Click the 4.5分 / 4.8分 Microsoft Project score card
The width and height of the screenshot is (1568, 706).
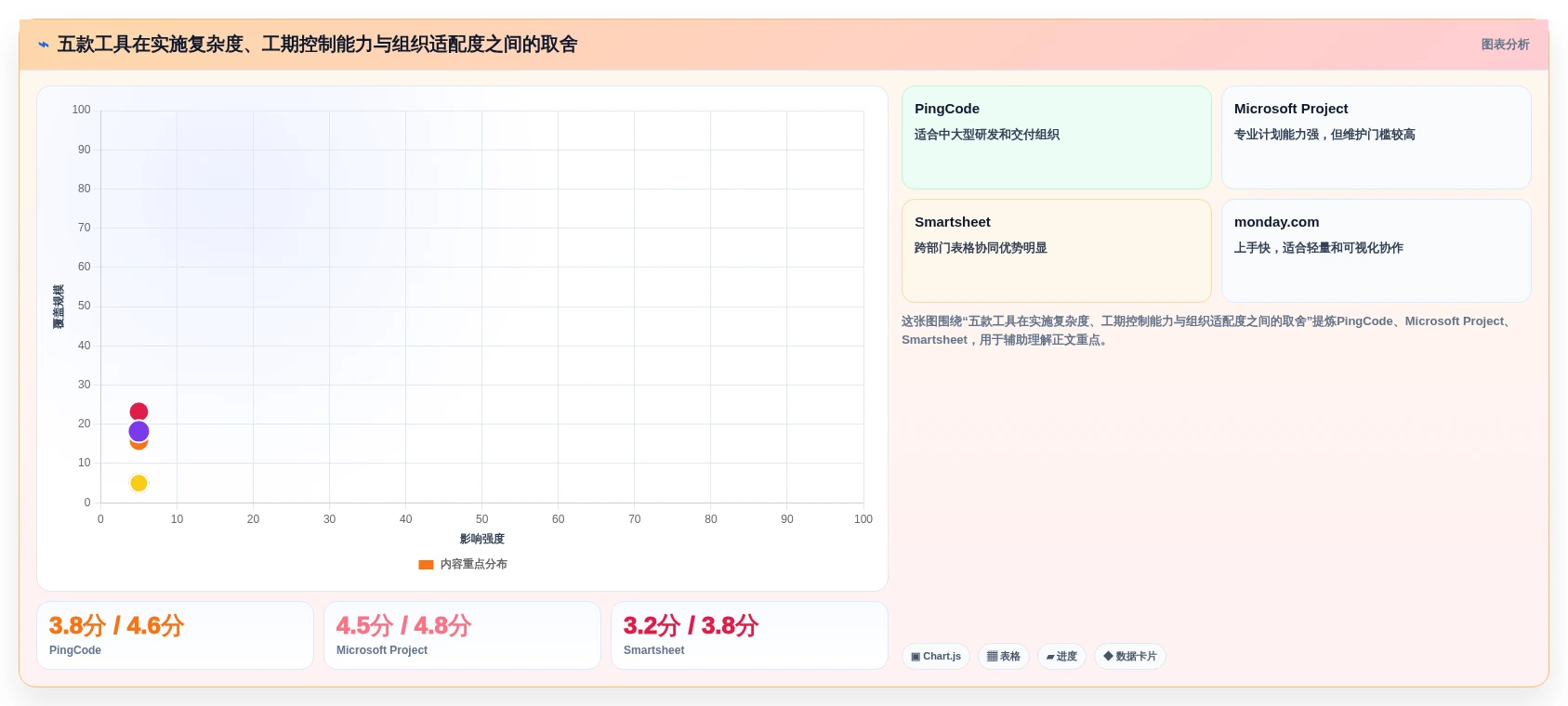[x=462, y=635]
